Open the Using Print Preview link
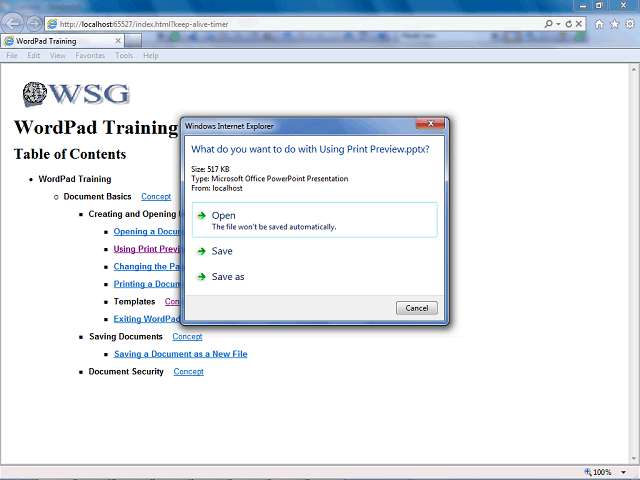Image resolution: width=640 pixels, height=480 pixels. [147, 249]
